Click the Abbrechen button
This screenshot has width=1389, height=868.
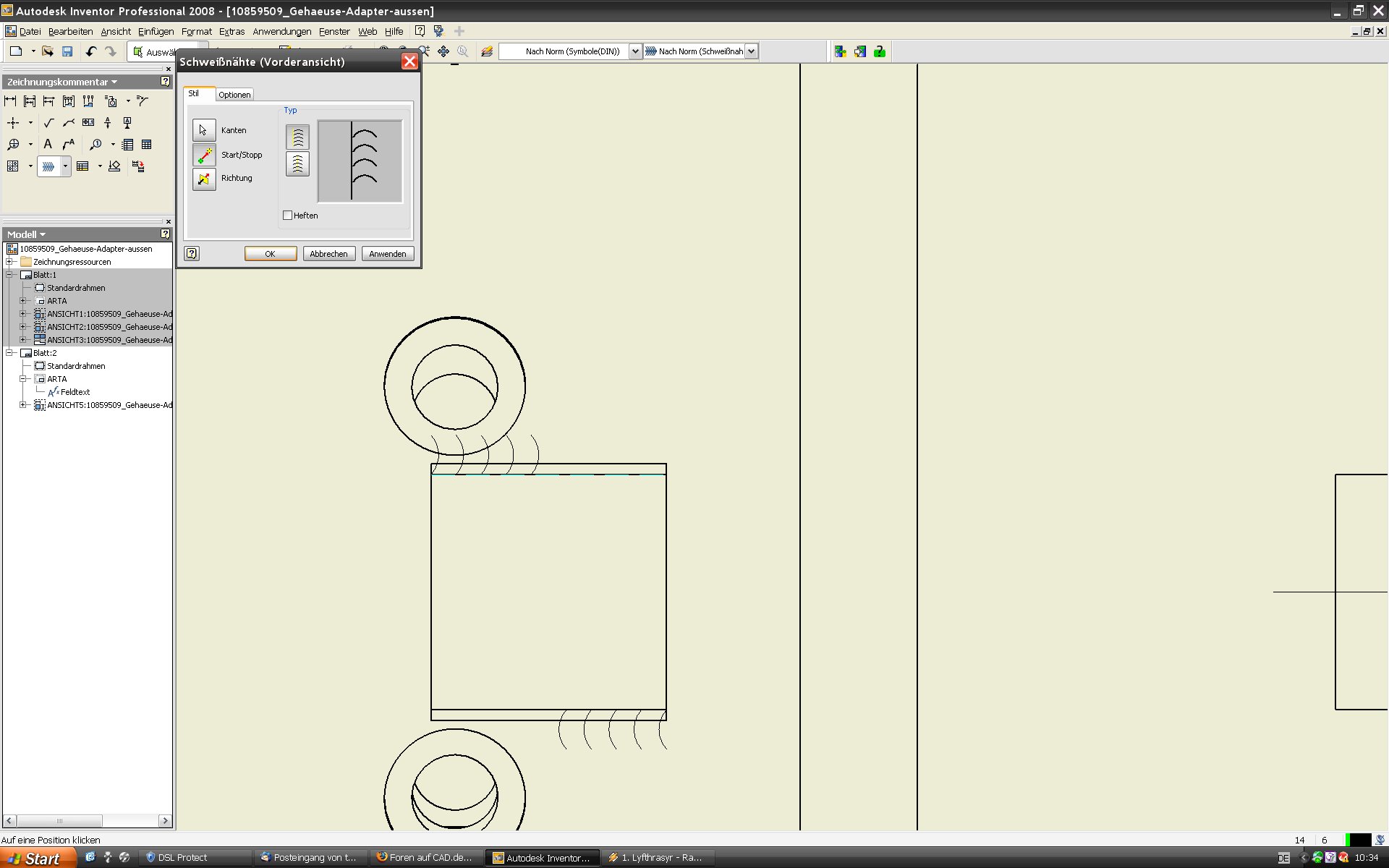click(328, 254)
